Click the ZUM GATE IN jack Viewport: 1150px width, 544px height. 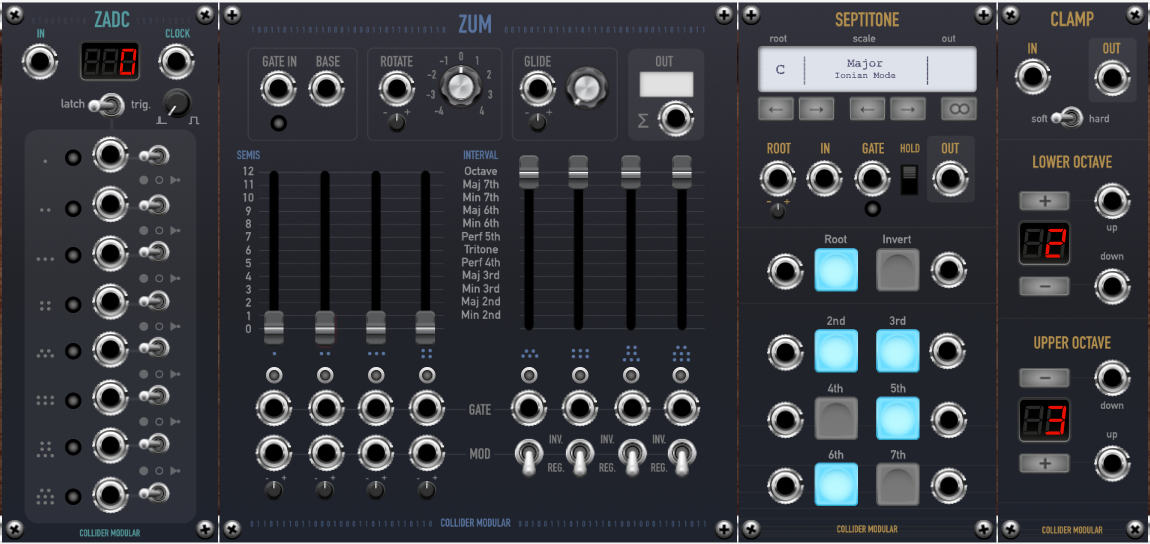point(278,90)
